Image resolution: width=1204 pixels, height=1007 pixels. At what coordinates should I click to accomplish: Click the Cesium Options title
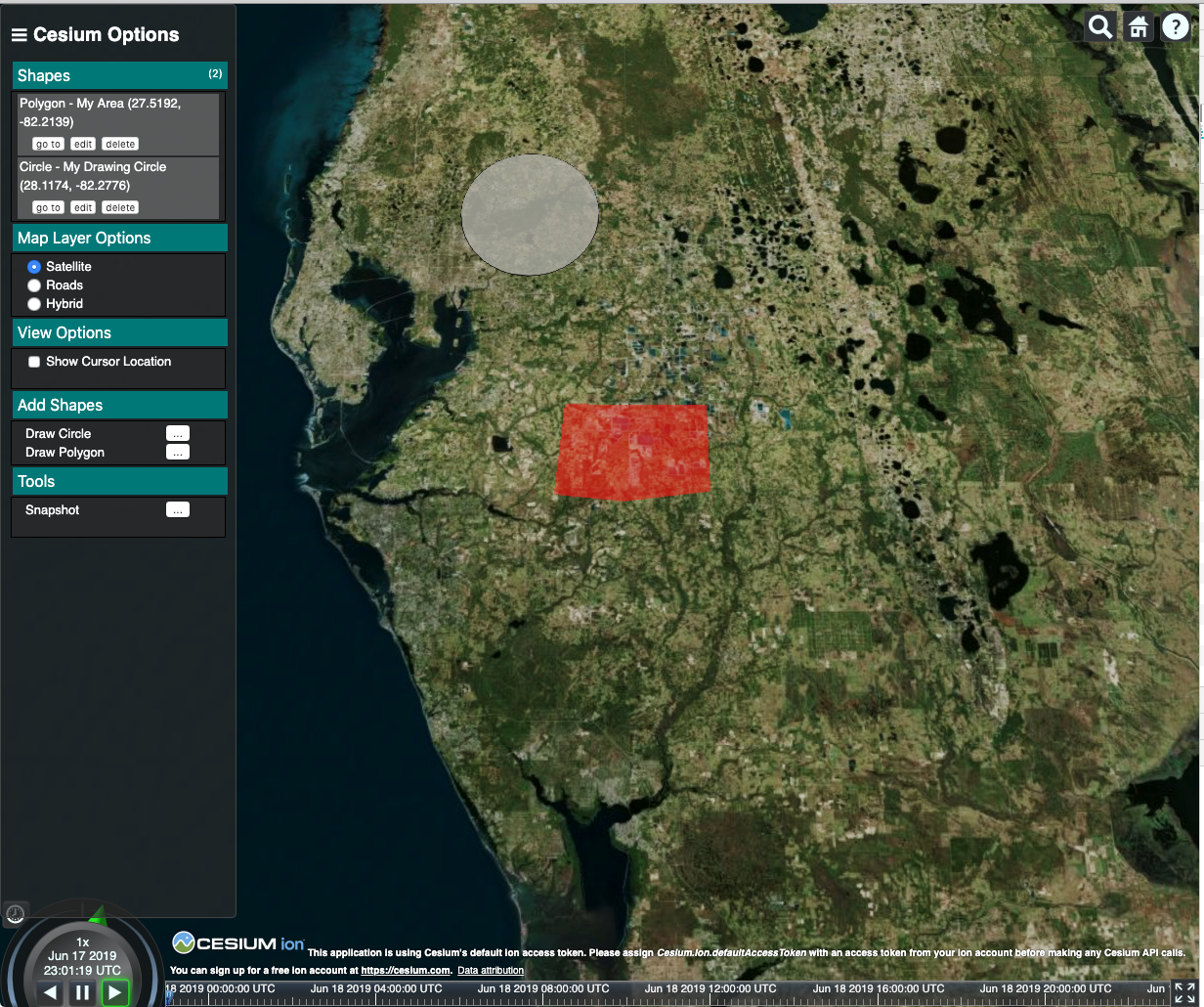coord(106,35)
